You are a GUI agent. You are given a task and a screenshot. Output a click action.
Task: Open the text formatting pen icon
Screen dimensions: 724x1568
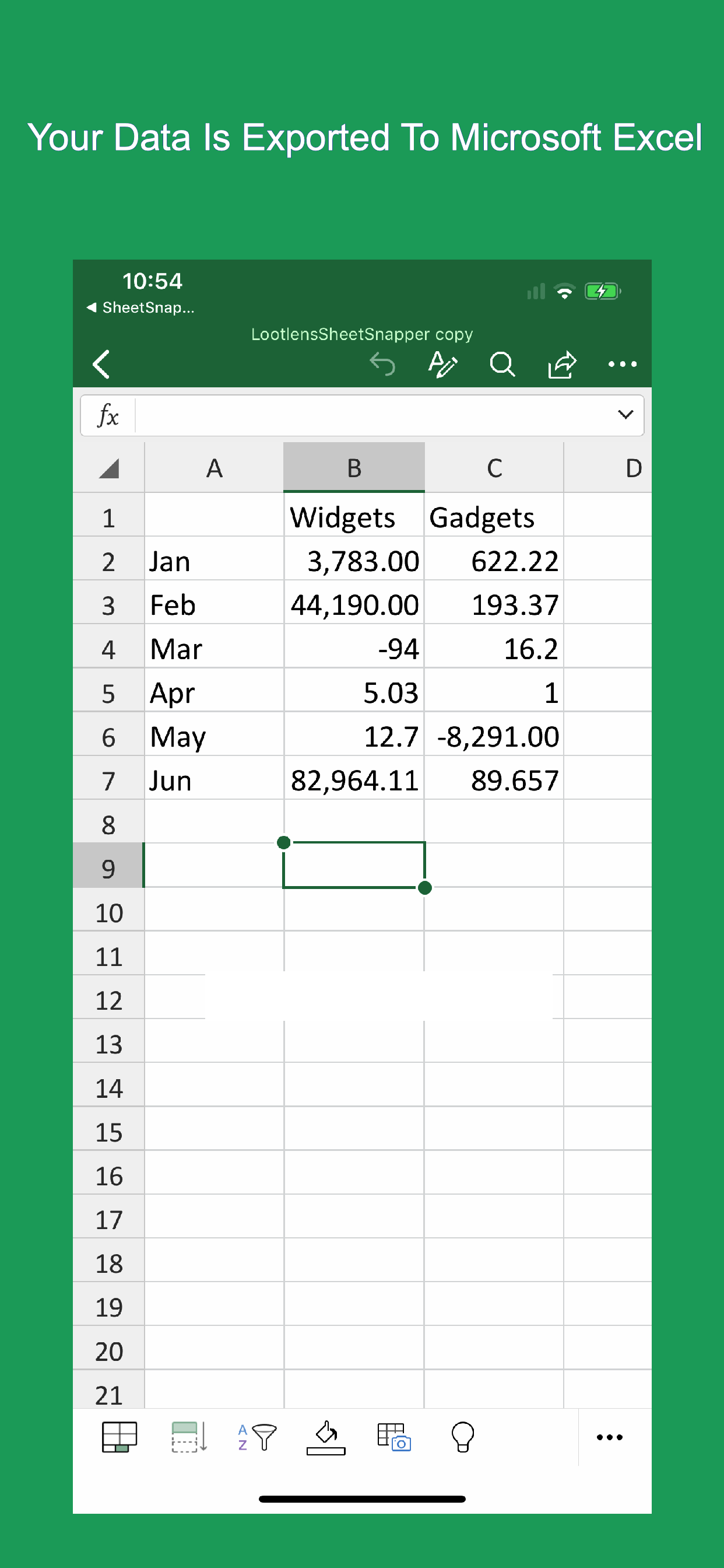point(442,364)
